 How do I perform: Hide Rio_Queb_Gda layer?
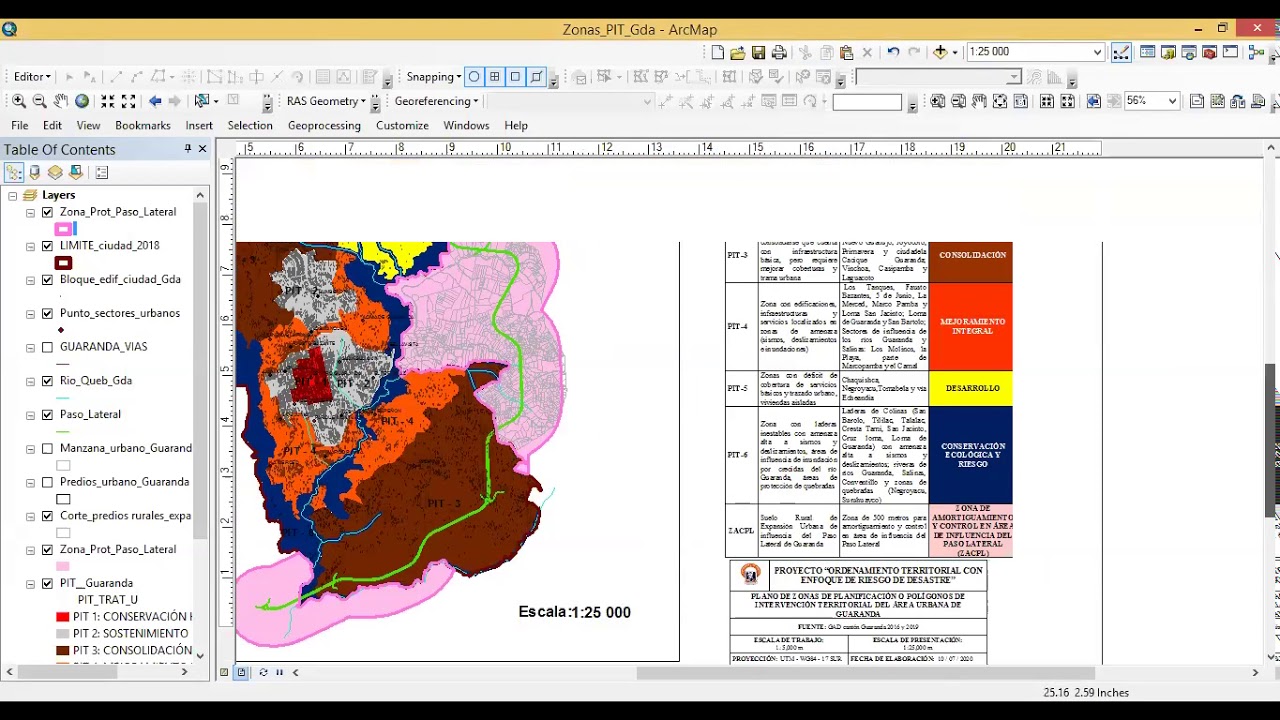coord(47,381)
